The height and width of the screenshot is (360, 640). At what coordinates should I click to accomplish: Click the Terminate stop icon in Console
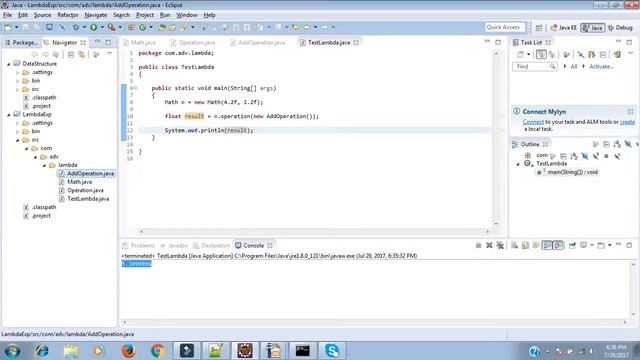[478, 245]
